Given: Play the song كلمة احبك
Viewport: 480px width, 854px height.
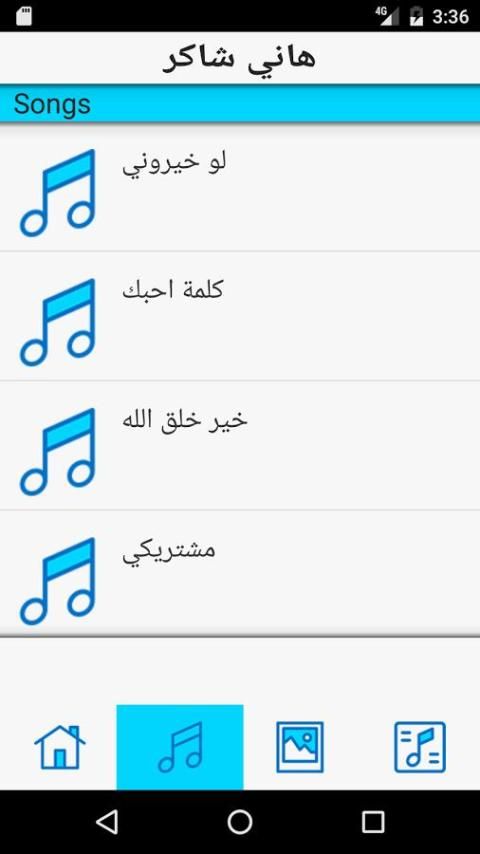Looking at the screenshot, I should [240, 316].
